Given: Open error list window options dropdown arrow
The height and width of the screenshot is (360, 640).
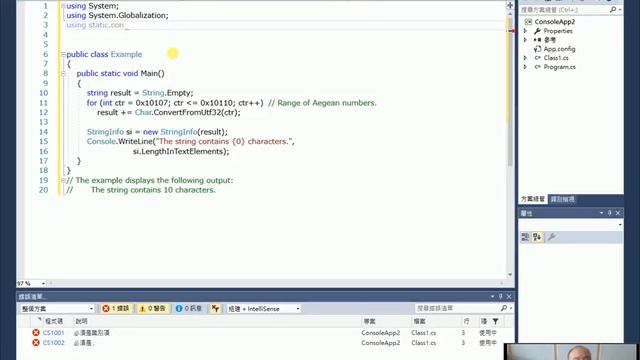Looking at the screenshot, I should [492, 296].
